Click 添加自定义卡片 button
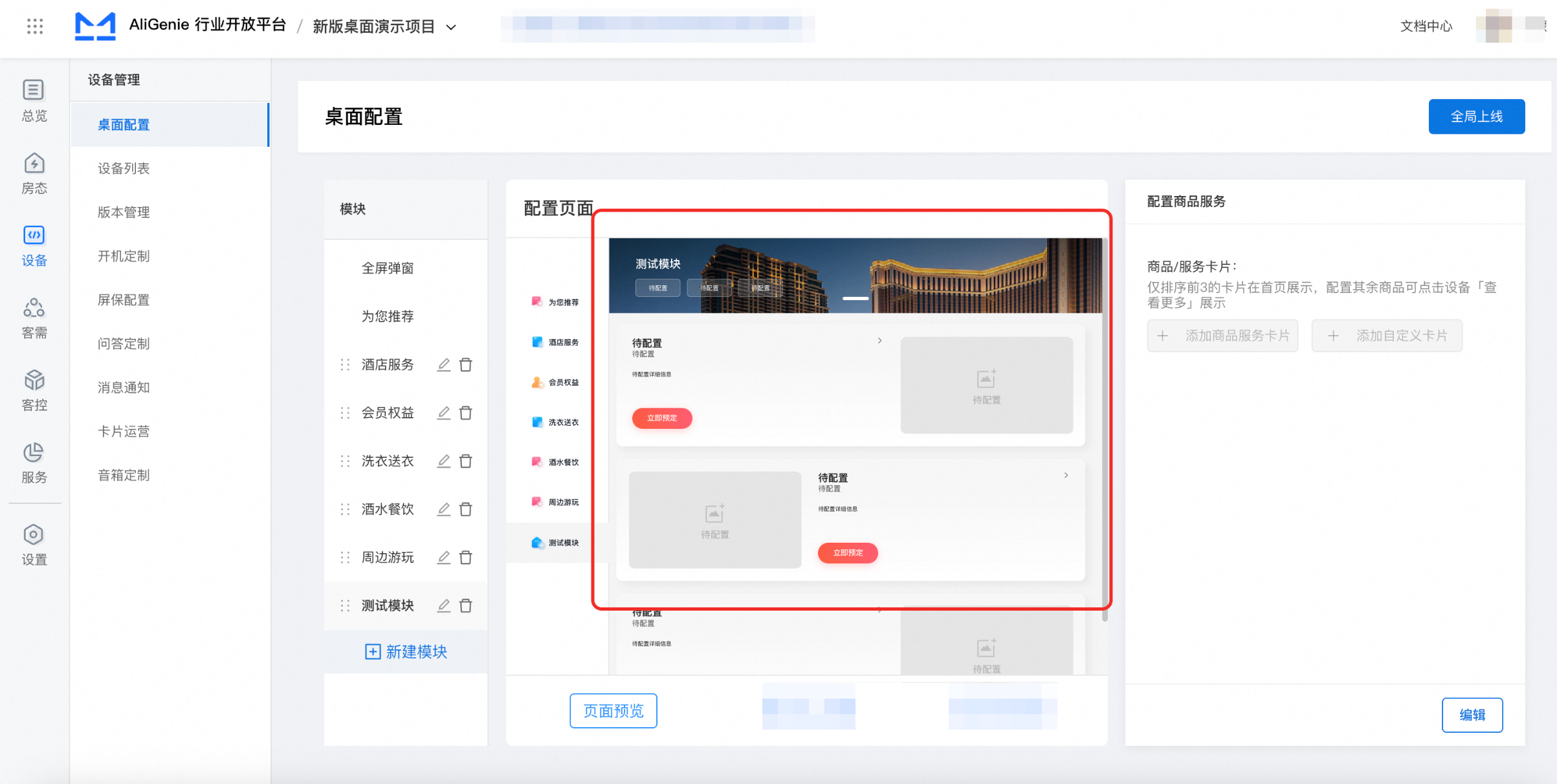1557x784 pixels. tap(1387, 336)
